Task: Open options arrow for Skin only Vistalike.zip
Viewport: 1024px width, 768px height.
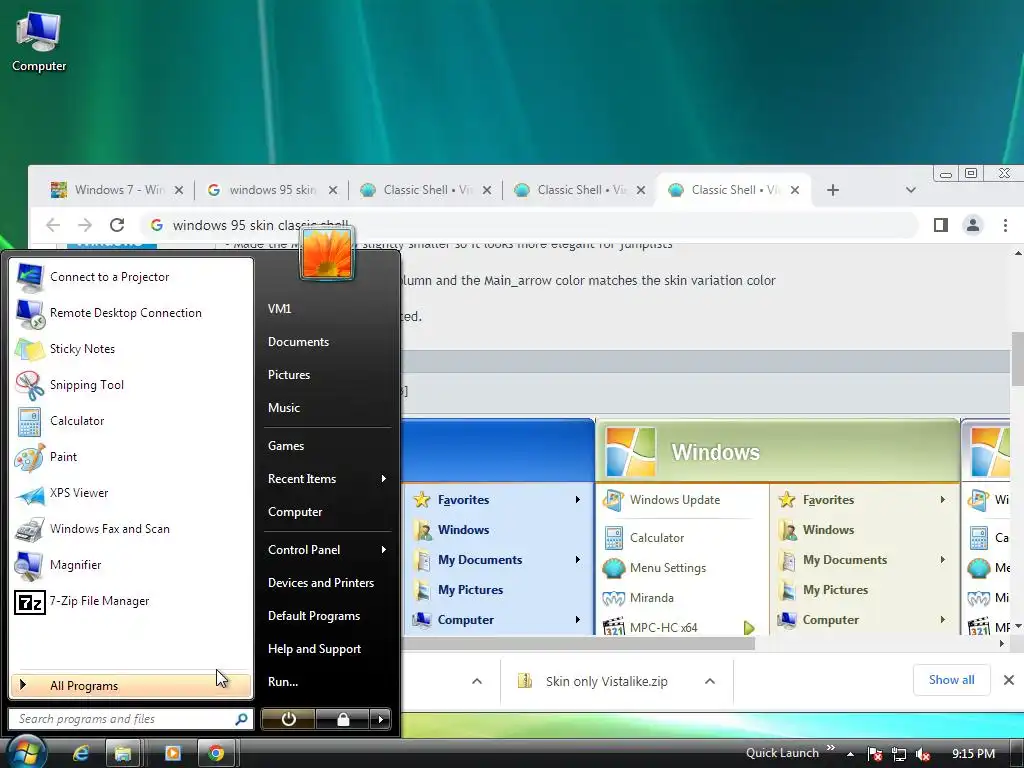Action: coord(710,681)
